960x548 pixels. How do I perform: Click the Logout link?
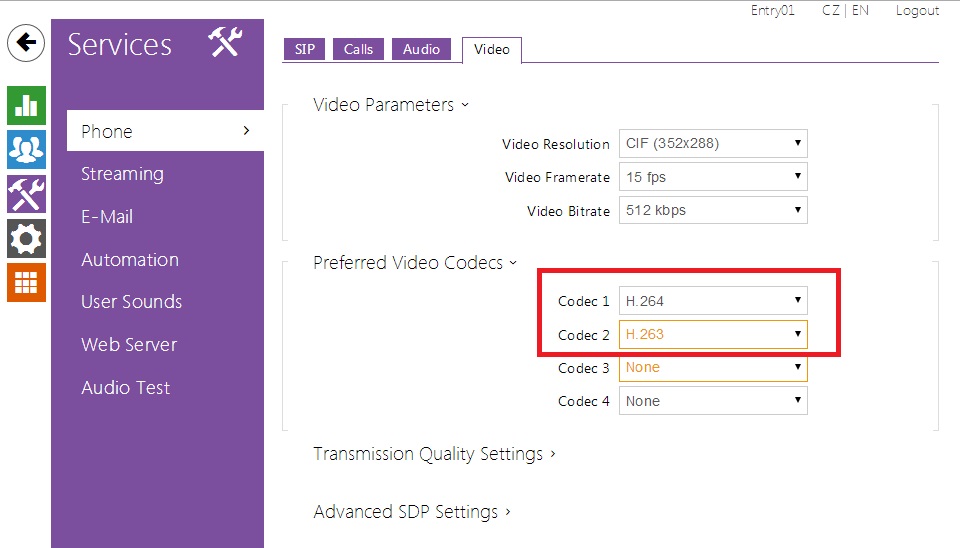coord(916,11)
